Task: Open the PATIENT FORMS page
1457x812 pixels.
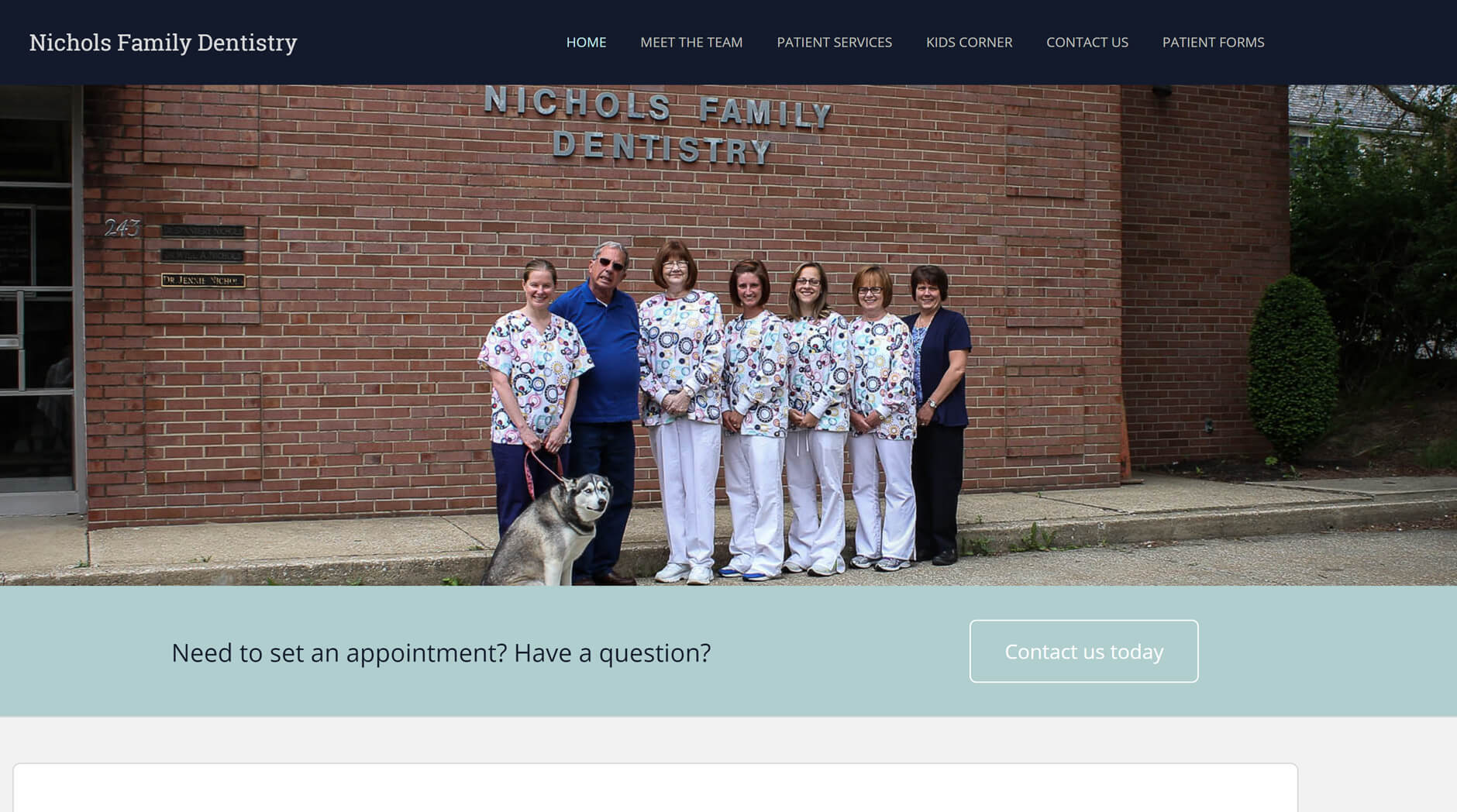Action: 1213,42
